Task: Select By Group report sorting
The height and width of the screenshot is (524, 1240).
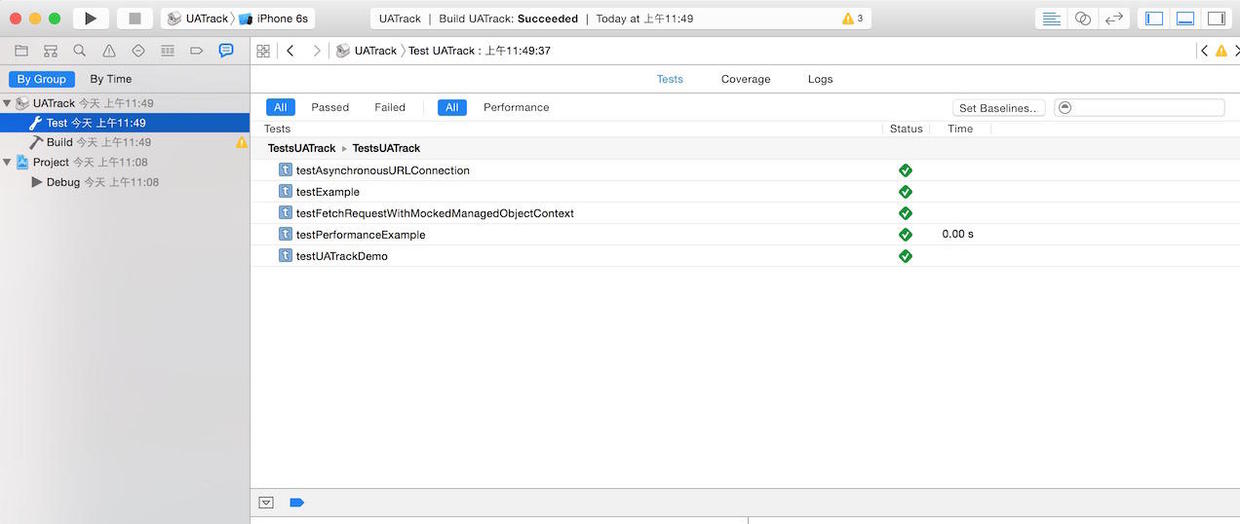Action: [41, 79]
